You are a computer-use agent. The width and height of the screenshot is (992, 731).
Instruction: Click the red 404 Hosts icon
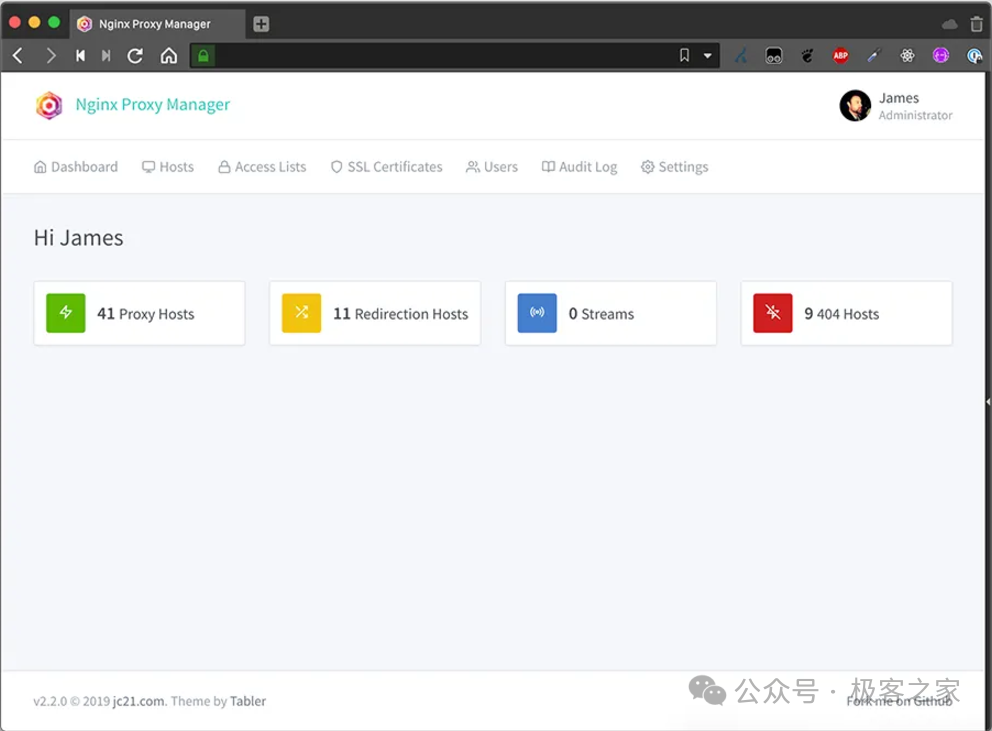(x=772, y=313)
